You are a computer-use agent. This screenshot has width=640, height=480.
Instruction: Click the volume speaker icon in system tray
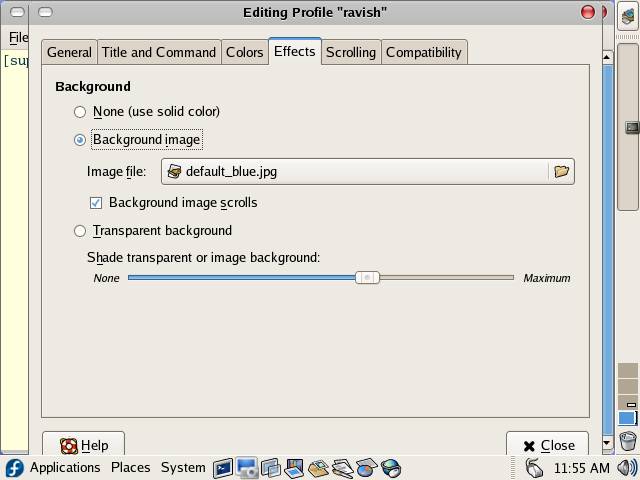tap(627, 468)
